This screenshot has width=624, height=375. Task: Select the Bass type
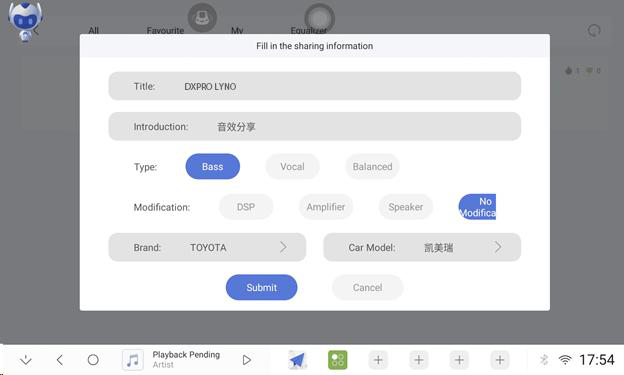tap(213, 166)
